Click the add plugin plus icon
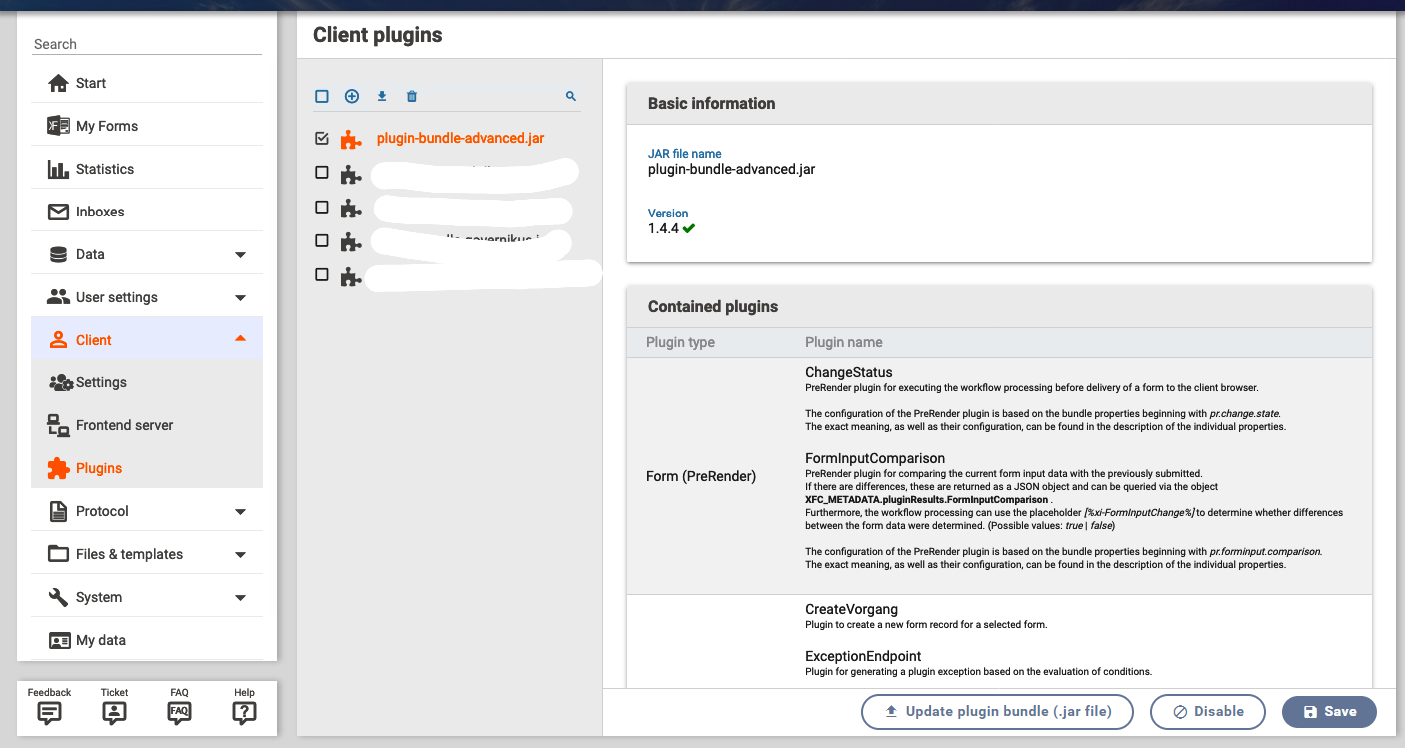 click(352, 97)
